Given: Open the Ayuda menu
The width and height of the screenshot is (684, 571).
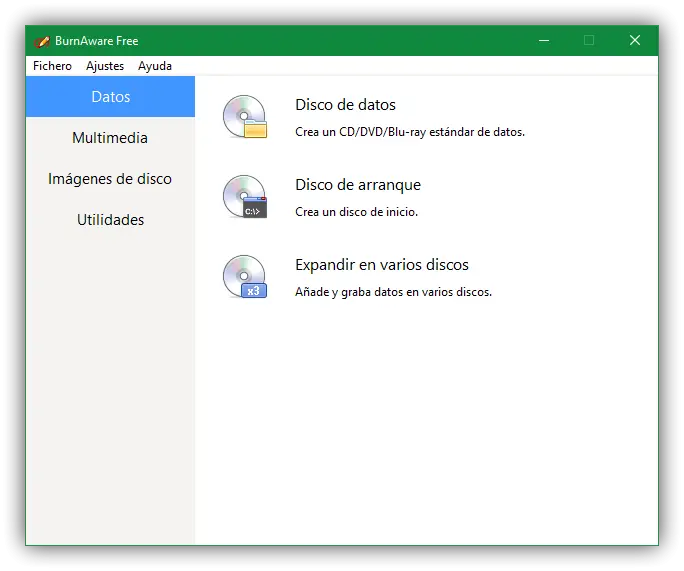Looking at the screenshot, I should click(155, 66).
